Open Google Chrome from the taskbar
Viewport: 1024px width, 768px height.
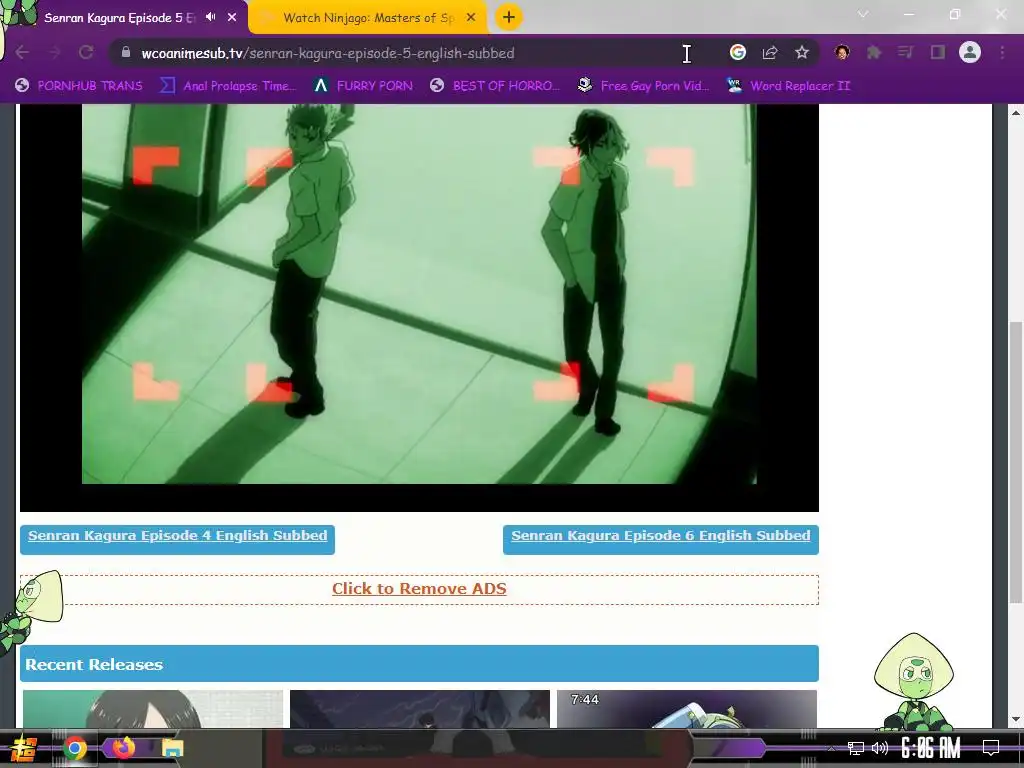(x=74, y=748)
